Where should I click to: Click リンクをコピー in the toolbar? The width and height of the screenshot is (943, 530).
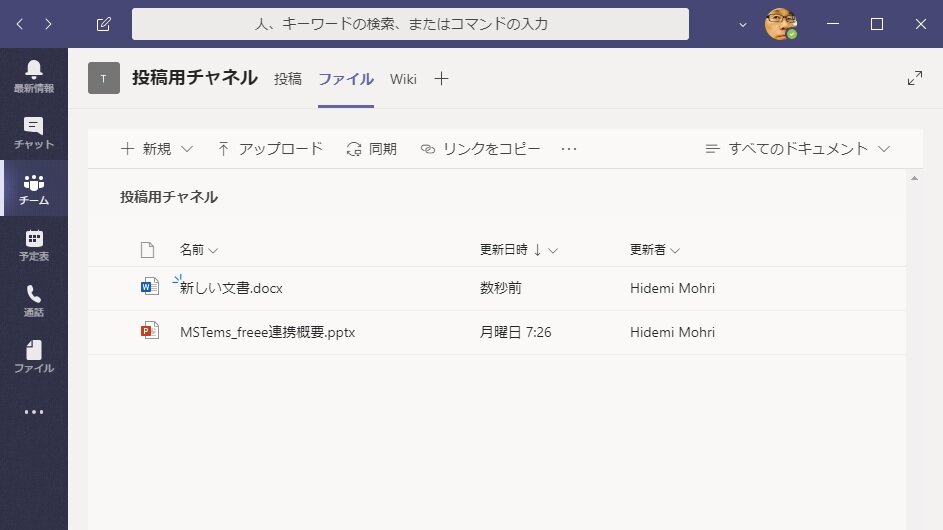pos(480,149)
